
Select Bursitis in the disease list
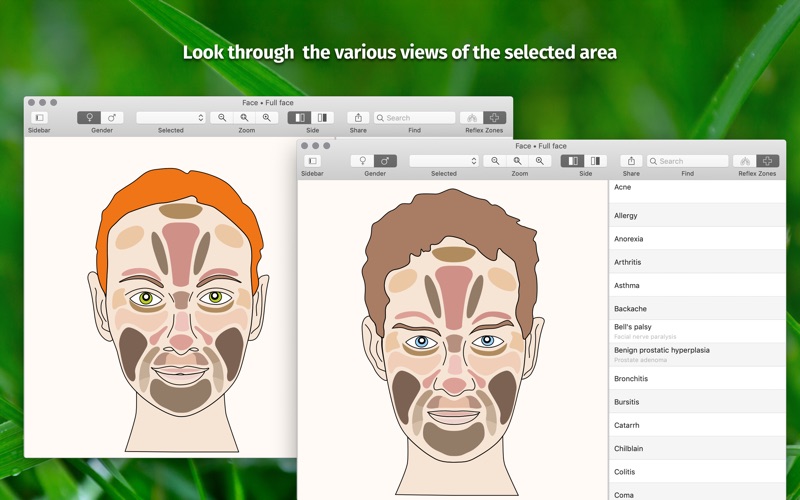[x=697, y=402]
